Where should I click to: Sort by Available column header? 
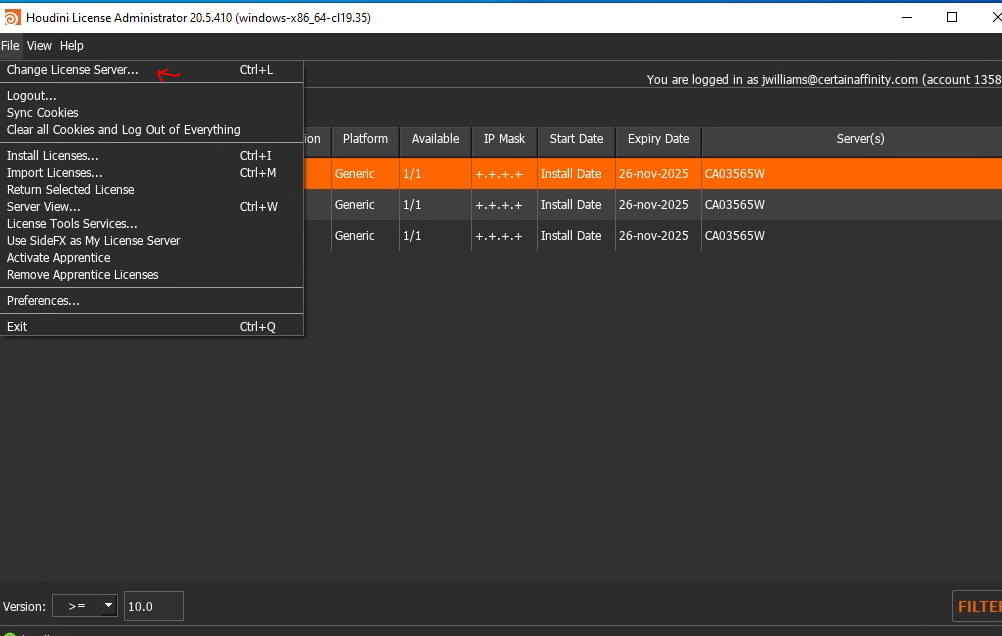(435, 139)
